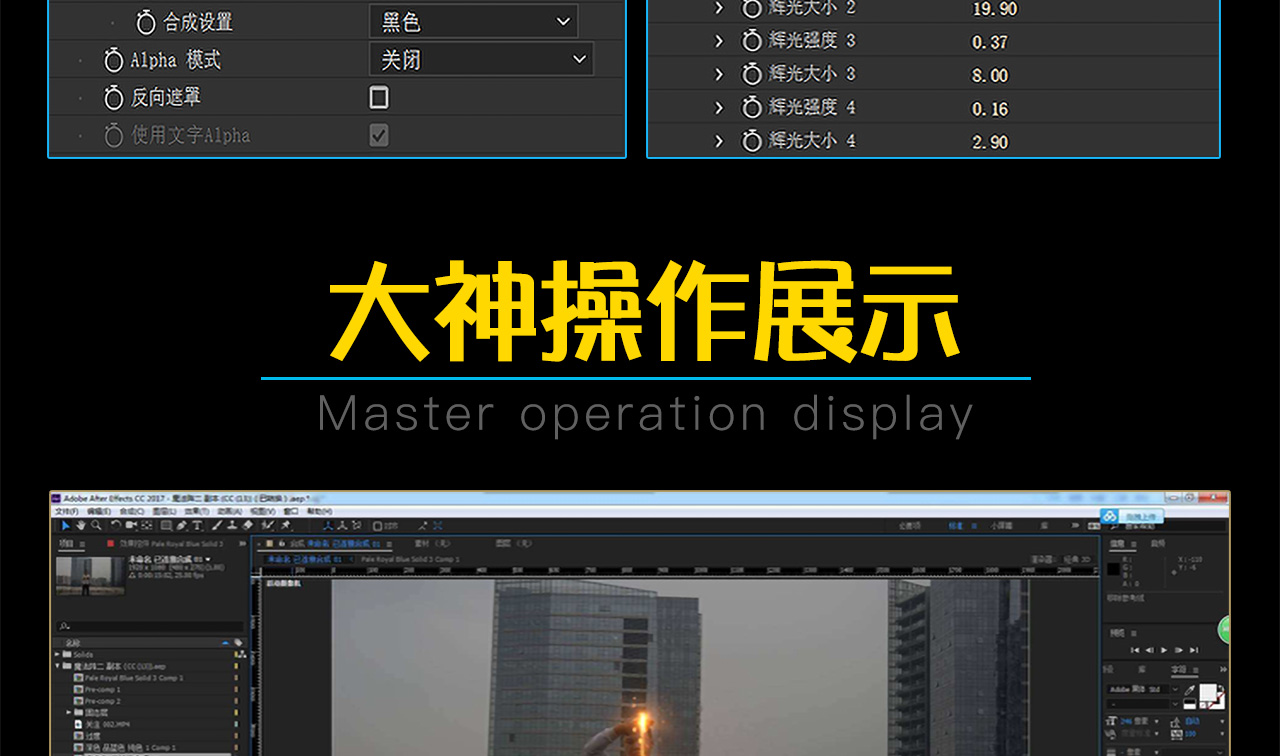Image resolution: width=1280 pixels, height=756 pixels.
Task: Open the Alpha 模式 dropdown showing 关闭
Action: pyautogui.click(x=480, y=60)
